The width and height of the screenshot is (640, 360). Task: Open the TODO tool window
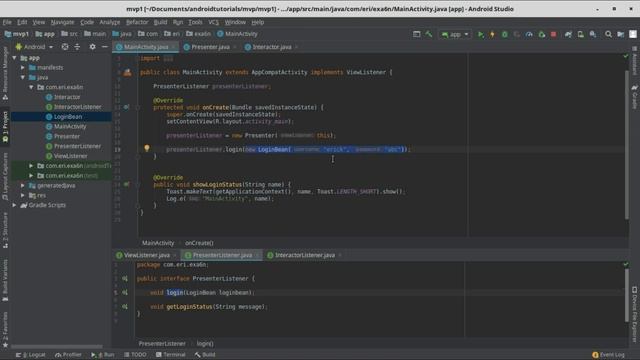click(135, 355)
